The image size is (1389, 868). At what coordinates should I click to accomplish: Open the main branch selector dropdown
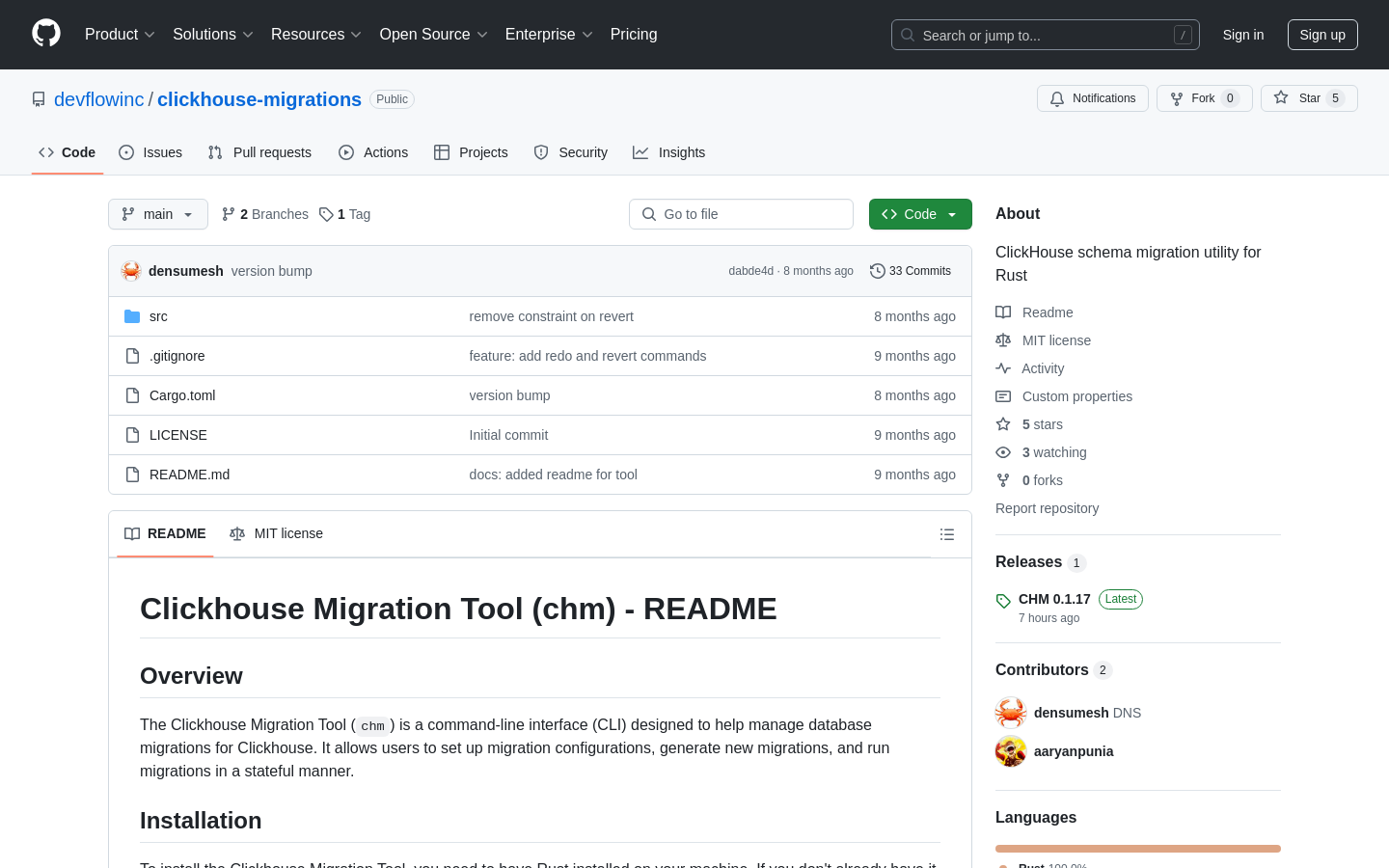tap(158, 214)
